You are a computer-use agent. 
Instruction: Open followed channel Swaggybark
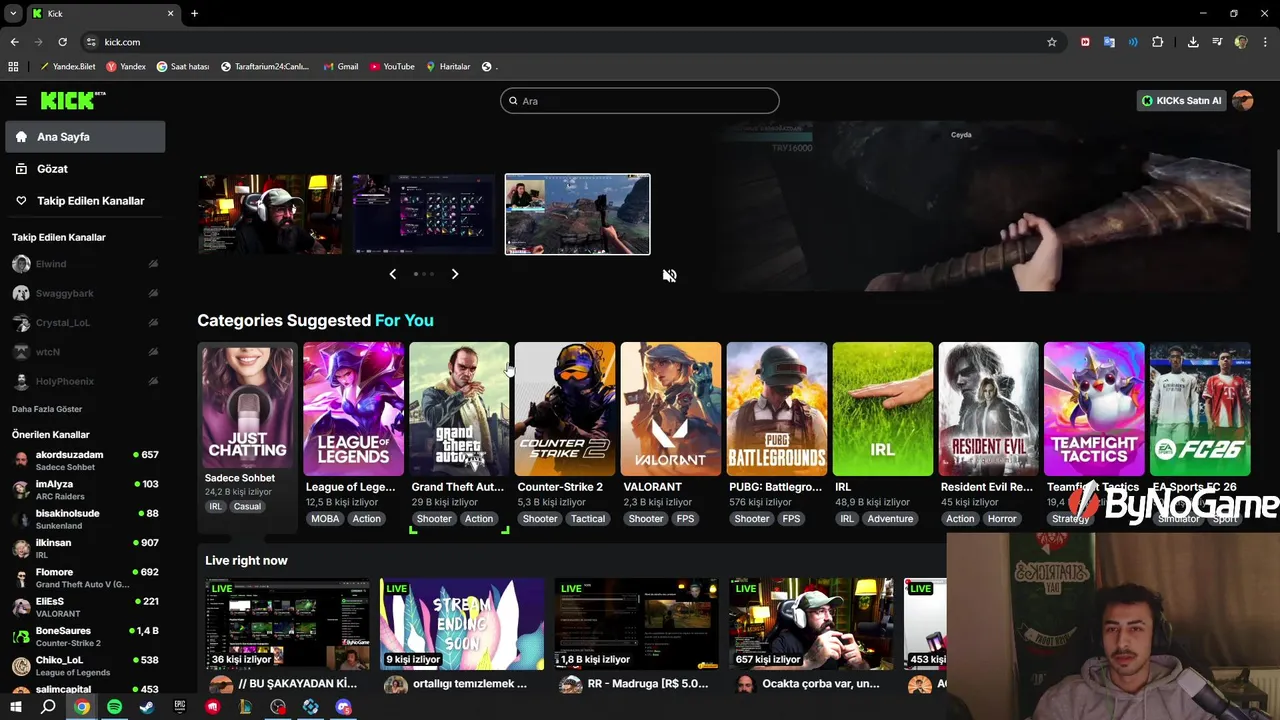85,294
